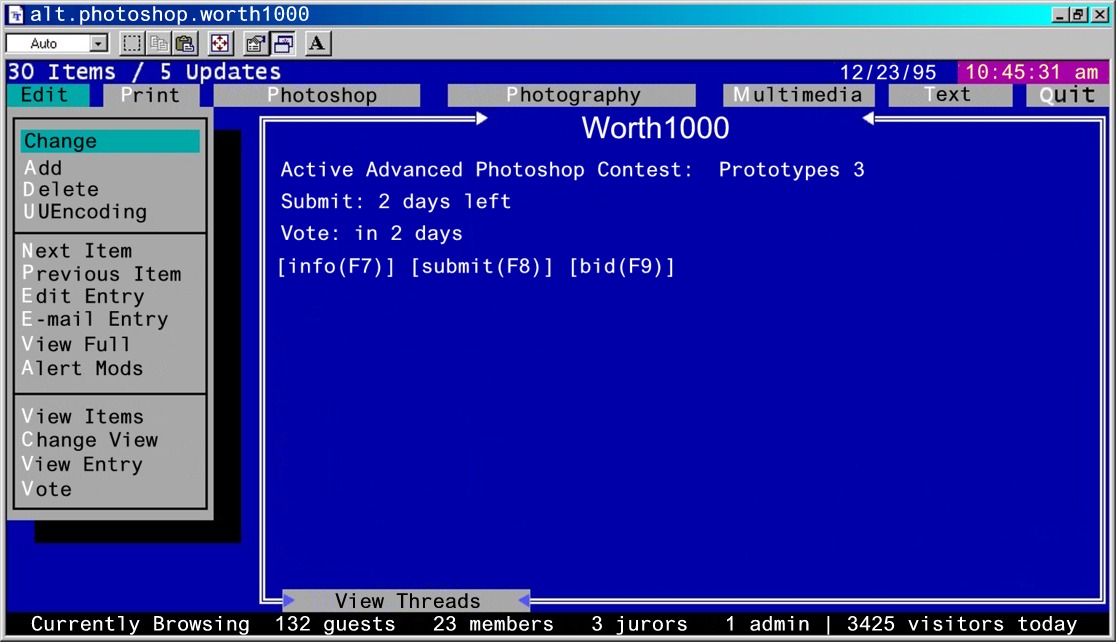
Task: Choose Delete in the Edit menu
Action: pos(60,189)
